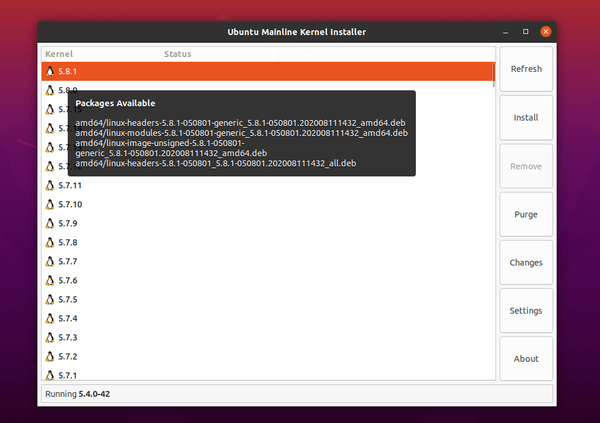Viewport: 600px width, 423px height.
Task: Select kernel version 5.7.11 text
Action: point(70,185)
